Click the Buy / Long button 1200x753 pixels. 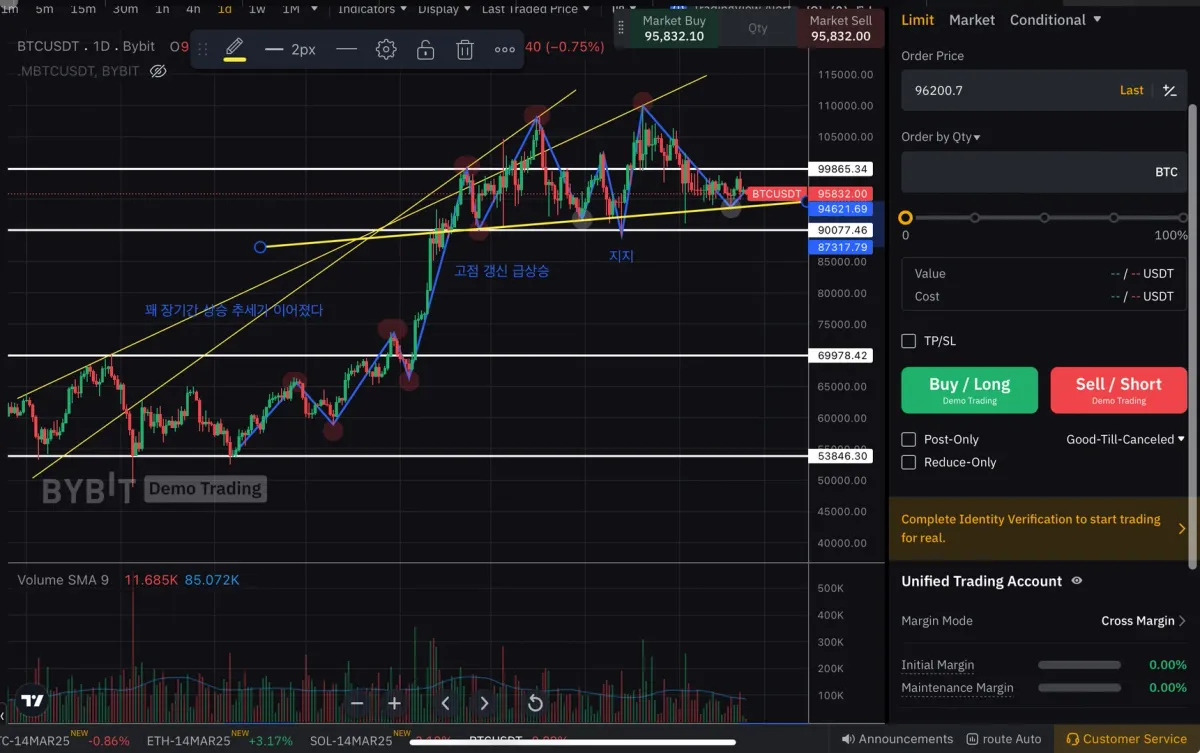(969, 390)
